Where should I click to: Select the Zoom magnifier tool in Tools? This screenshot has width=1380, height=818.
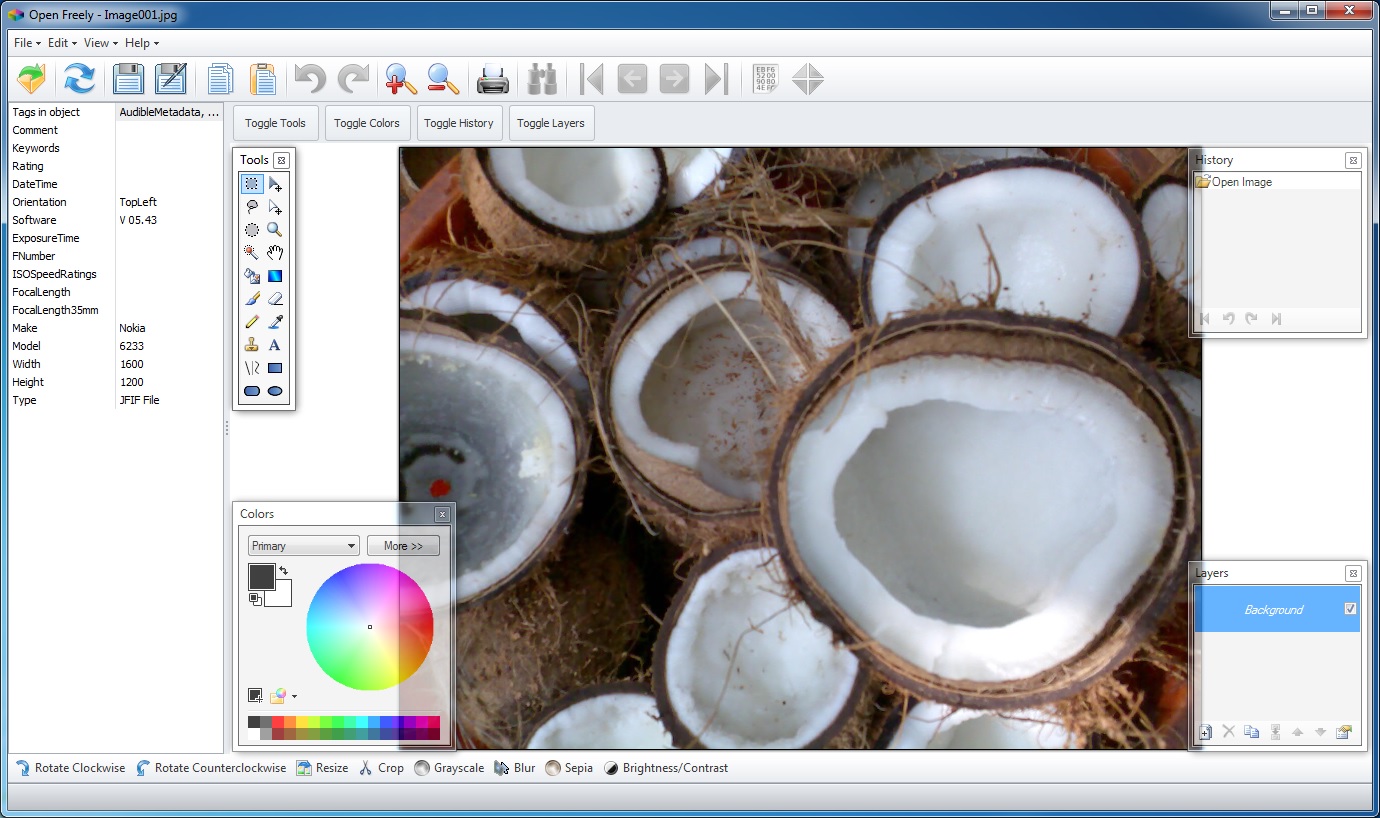point(275,230)
